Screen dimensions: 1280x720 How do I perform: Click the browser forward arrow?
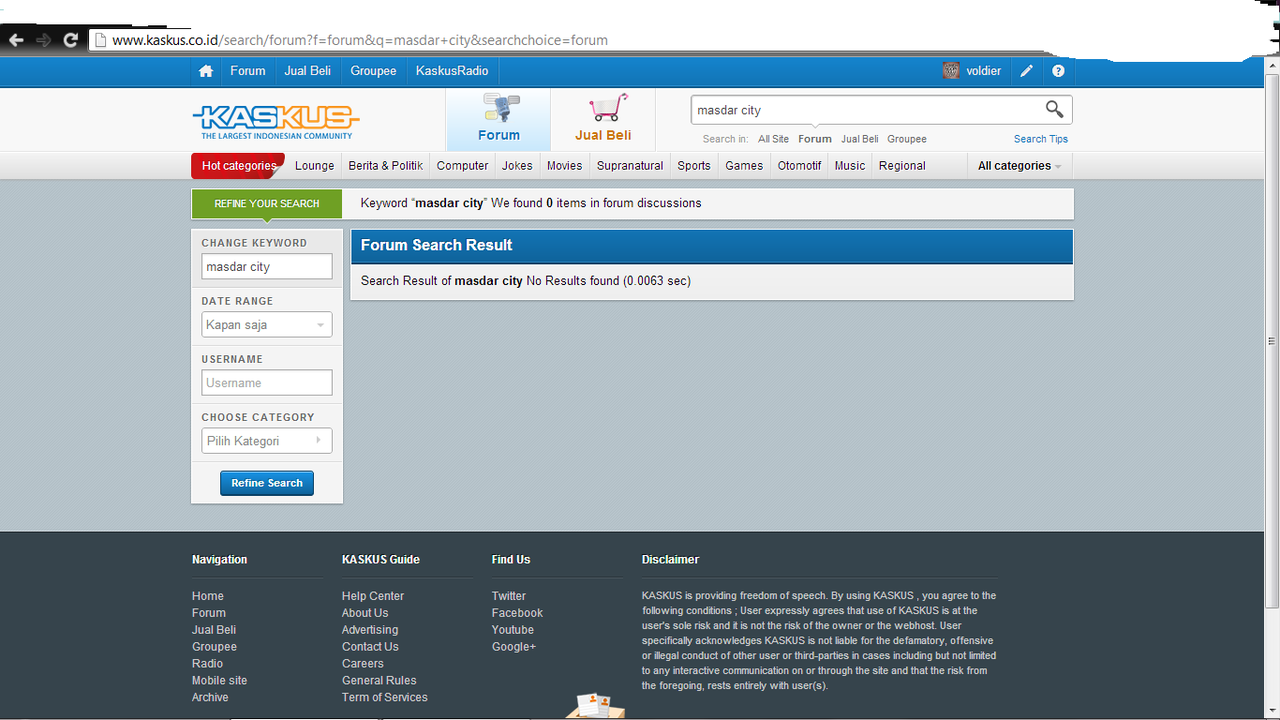tap(43, 40)
